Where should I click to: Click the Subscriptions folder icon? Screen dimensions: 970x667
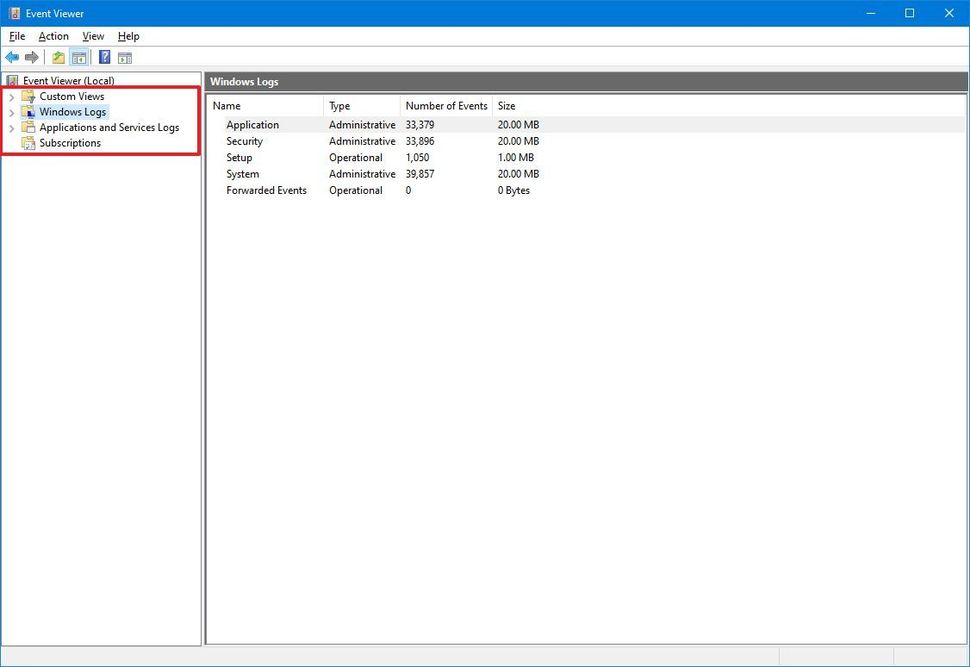28,143
